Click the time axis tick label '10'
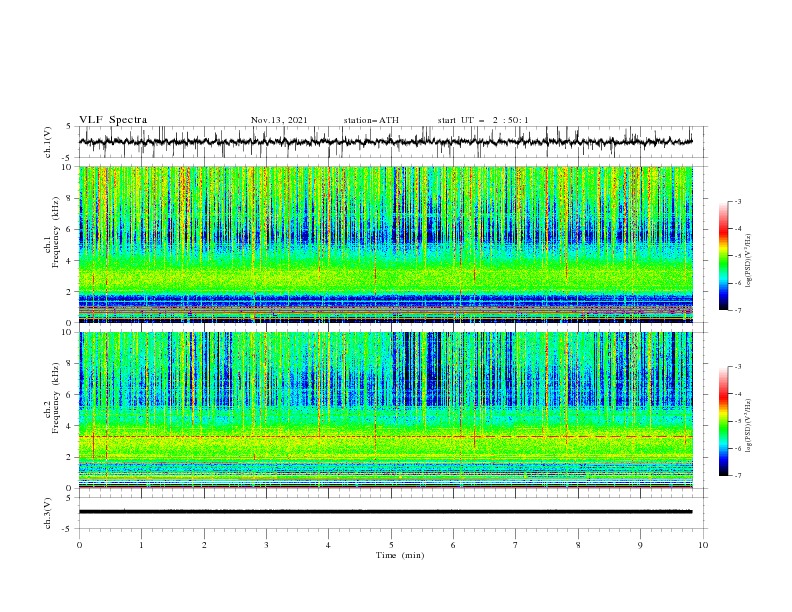 click(x=703, y=545)
